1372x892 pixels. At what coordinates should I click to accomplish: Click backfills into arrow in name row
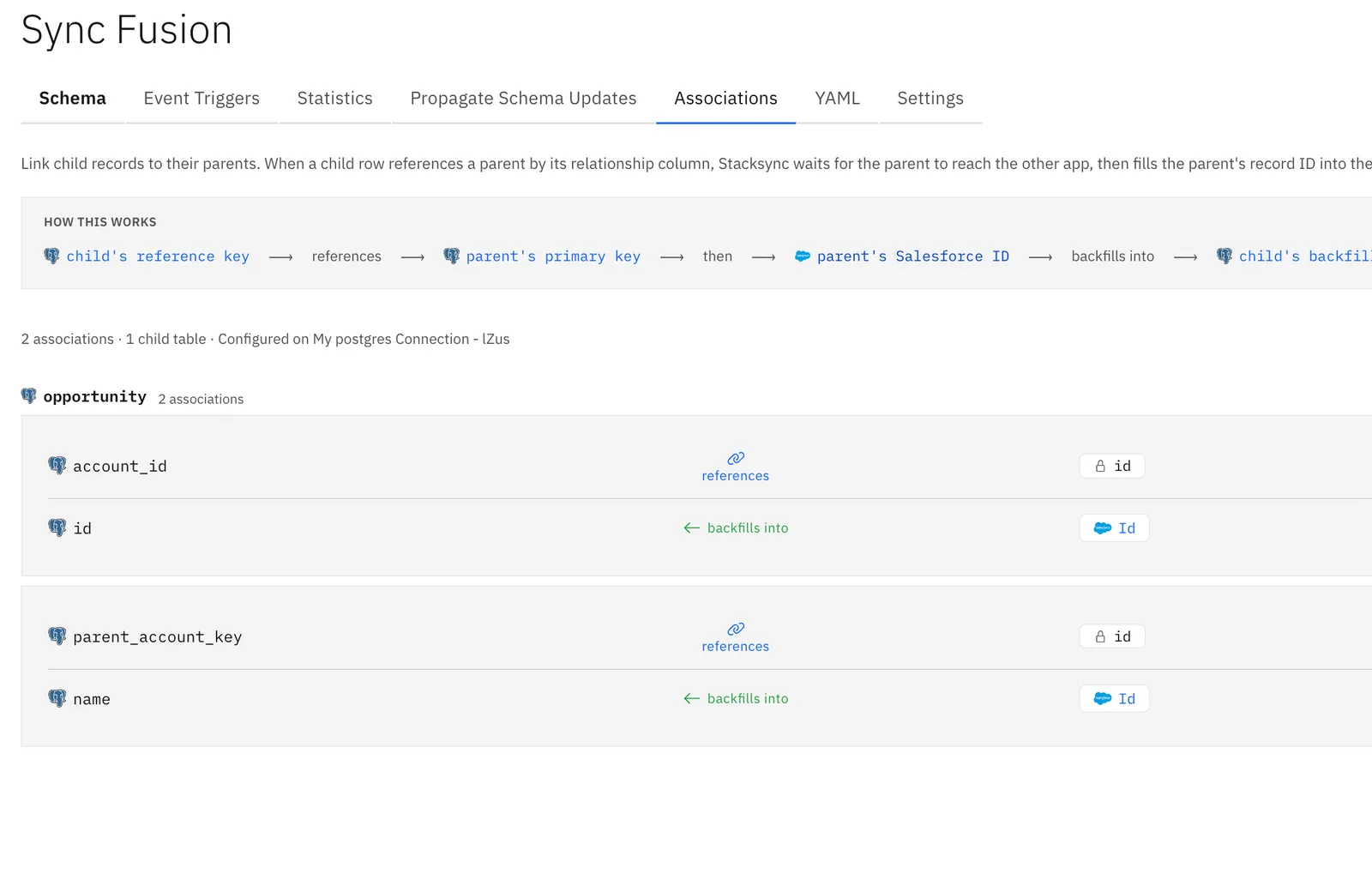click(x=692, y=699)
